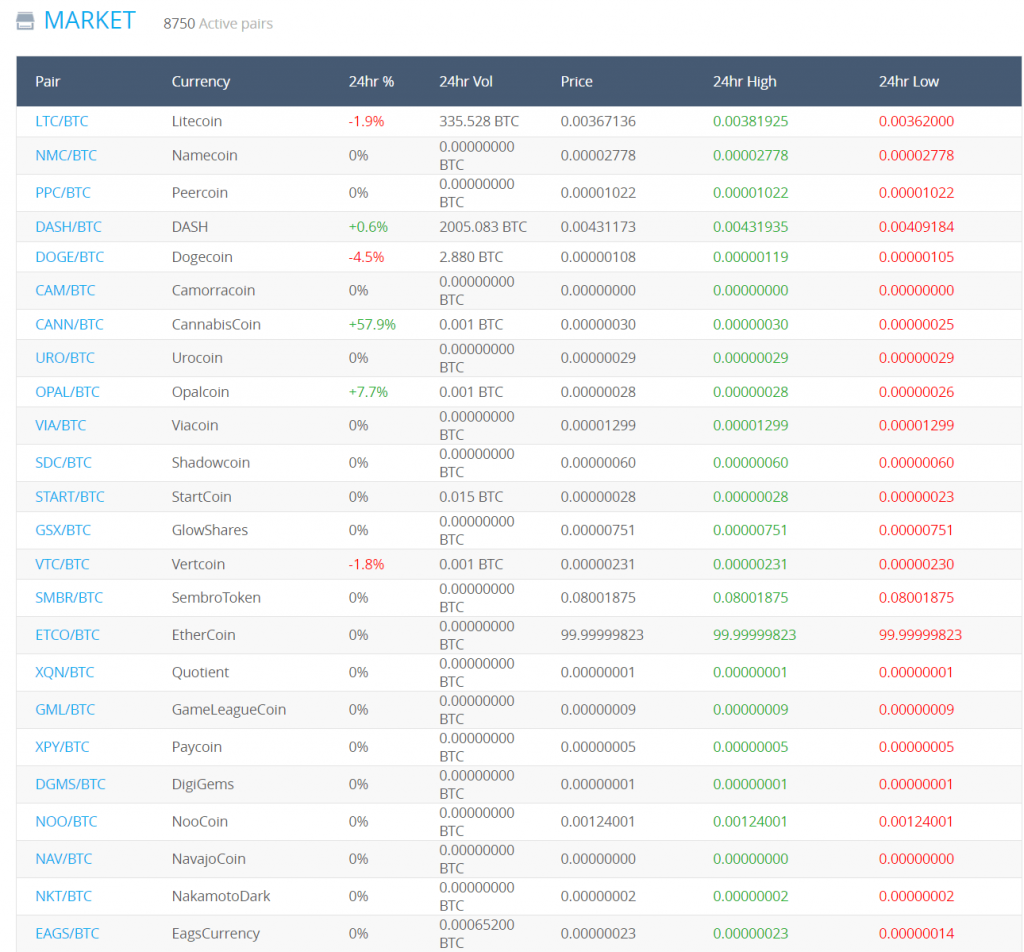Image resolution: width=1024 pixels, height=952 pixels.
Task: Select the +7.7% change for Opalcoin
Action: 368,392
